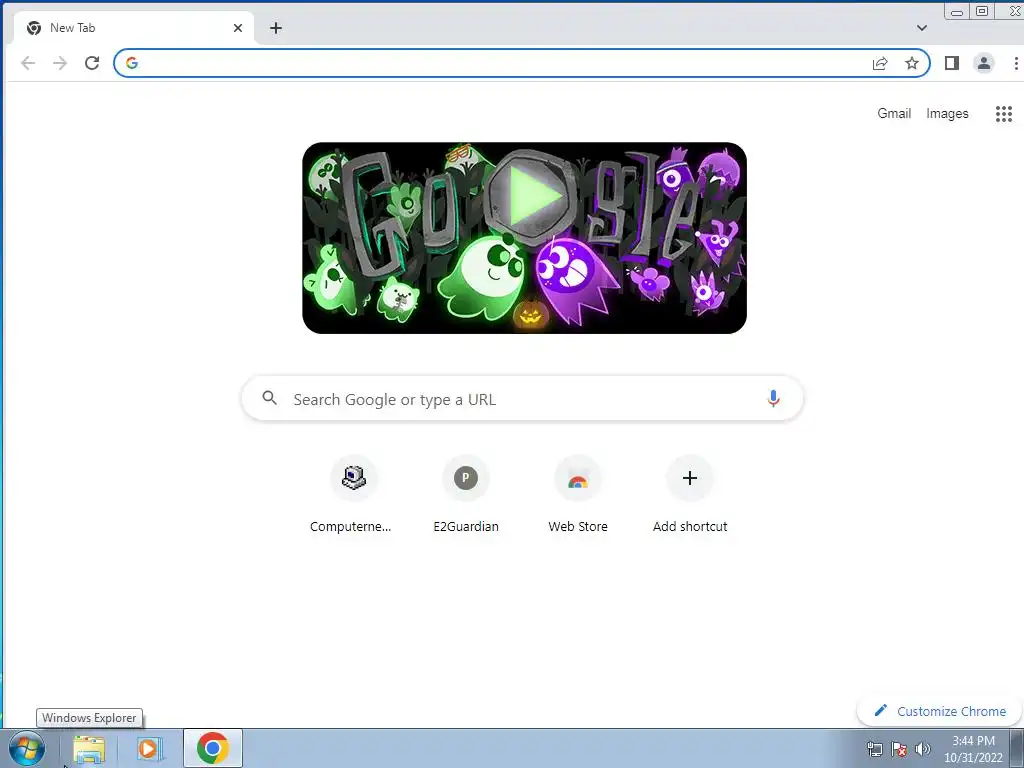Open a new tab with the plus button
Viewport: 1024px width, 768px height.
(x=276, y=28)
